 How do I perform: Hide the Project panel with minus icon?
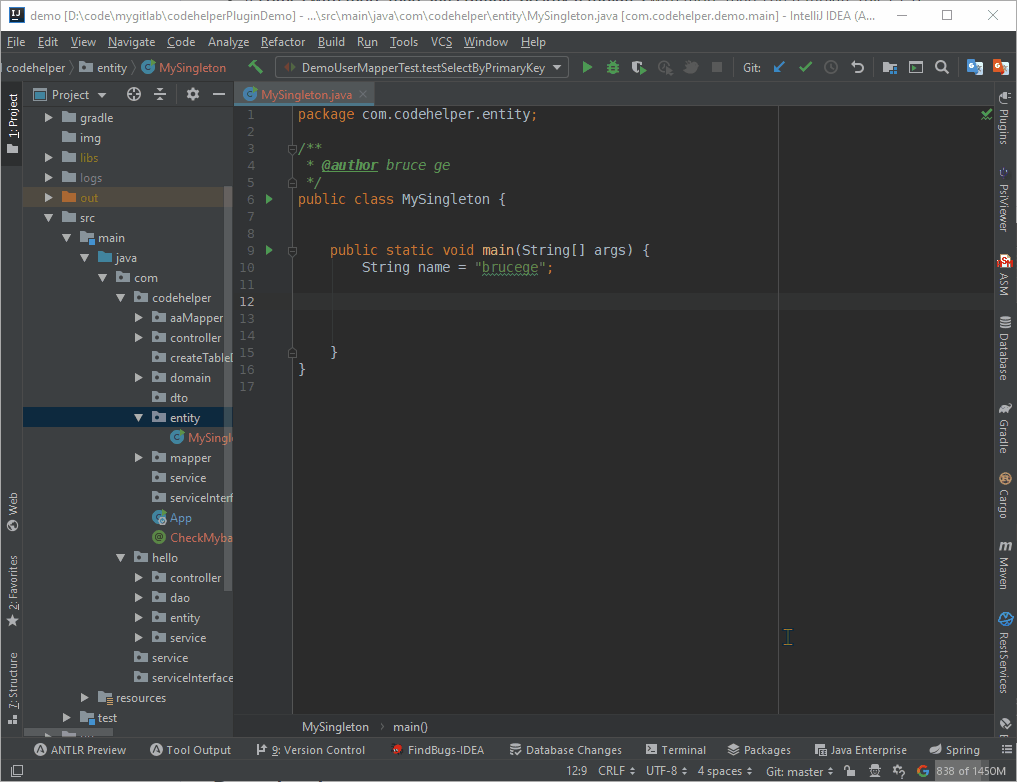(219, 95)
